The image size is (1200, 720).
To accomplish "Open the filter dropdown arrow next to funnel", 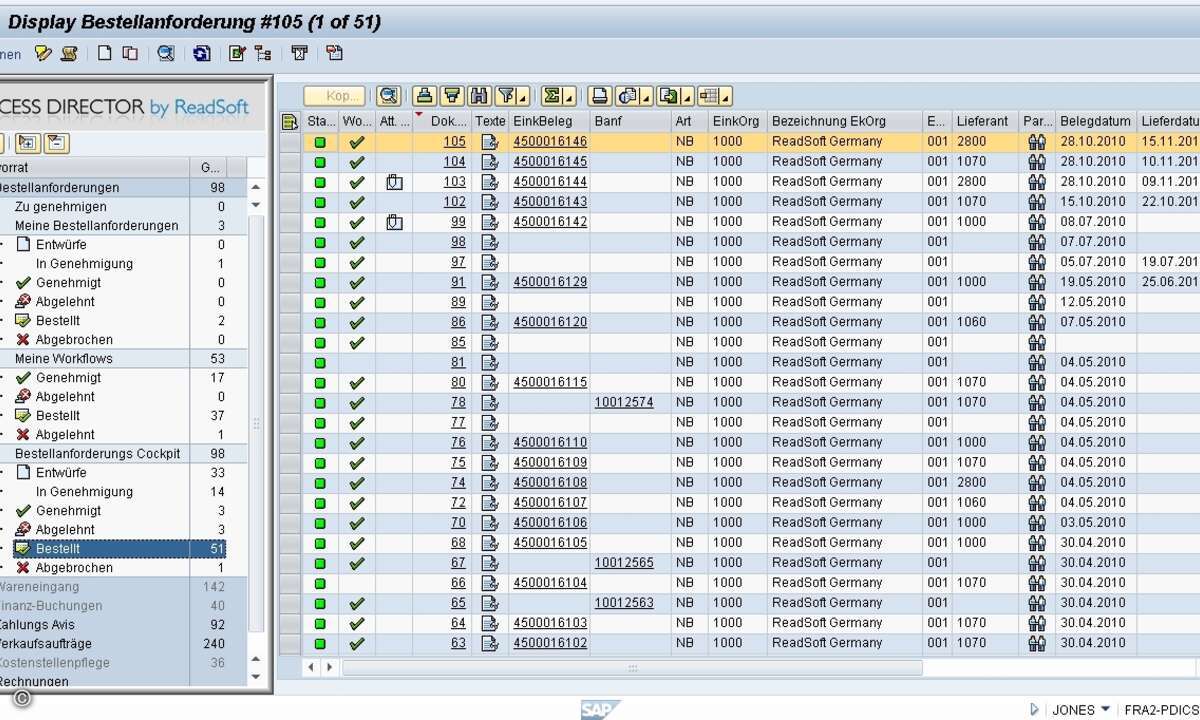I will point(523,97).
